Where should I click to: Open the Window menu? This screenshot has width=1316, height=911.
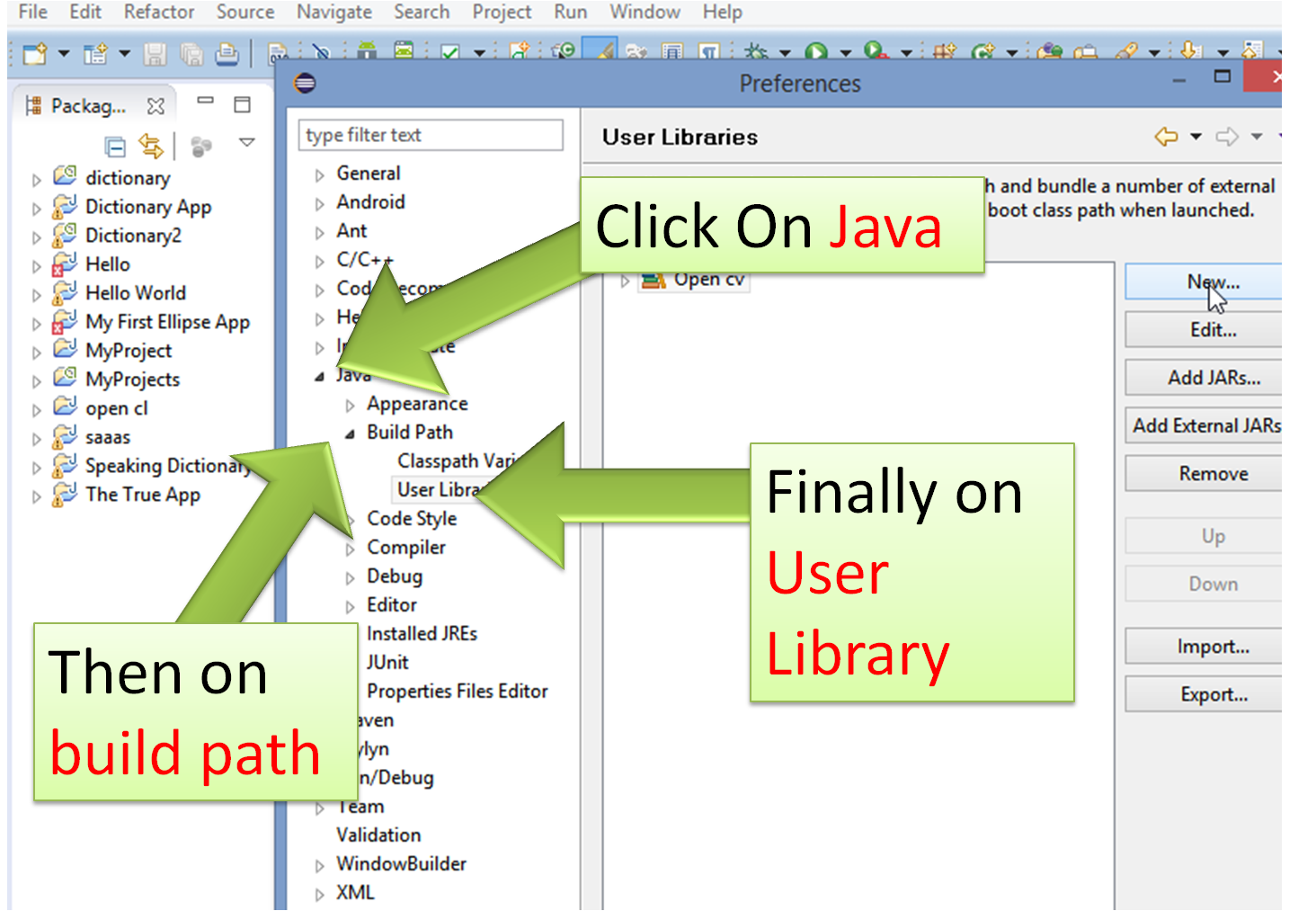645,13
